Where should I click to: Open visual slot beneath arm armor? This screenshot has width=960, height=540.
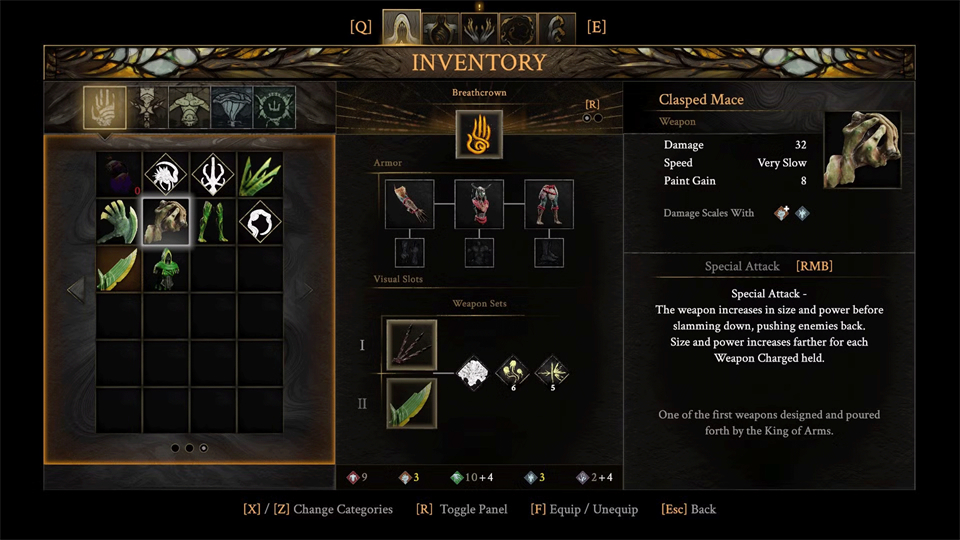click(410, 253)
